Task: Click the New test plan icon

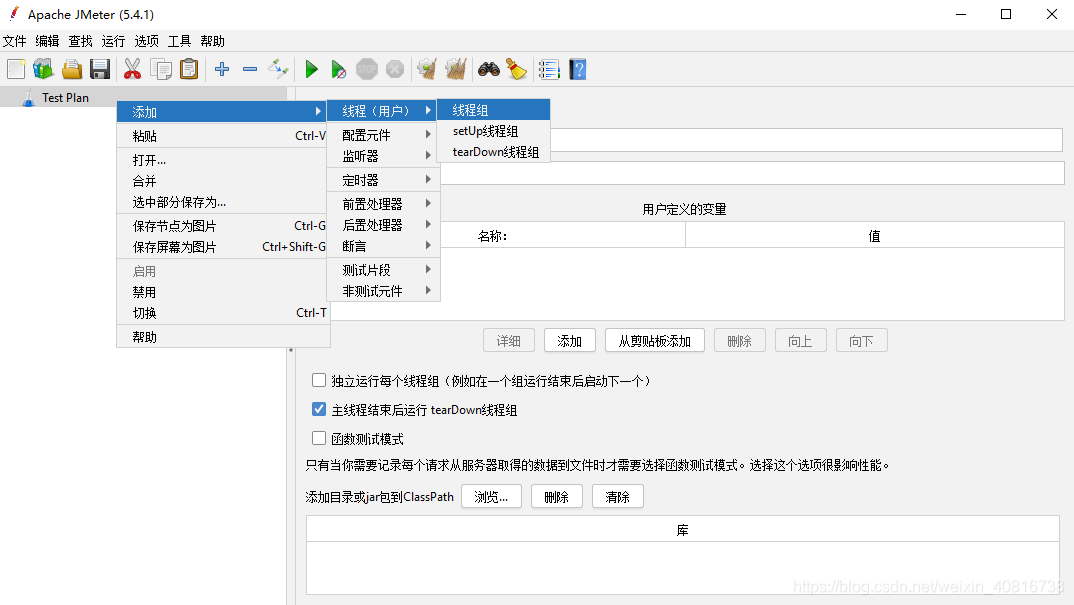Action: 16,69
